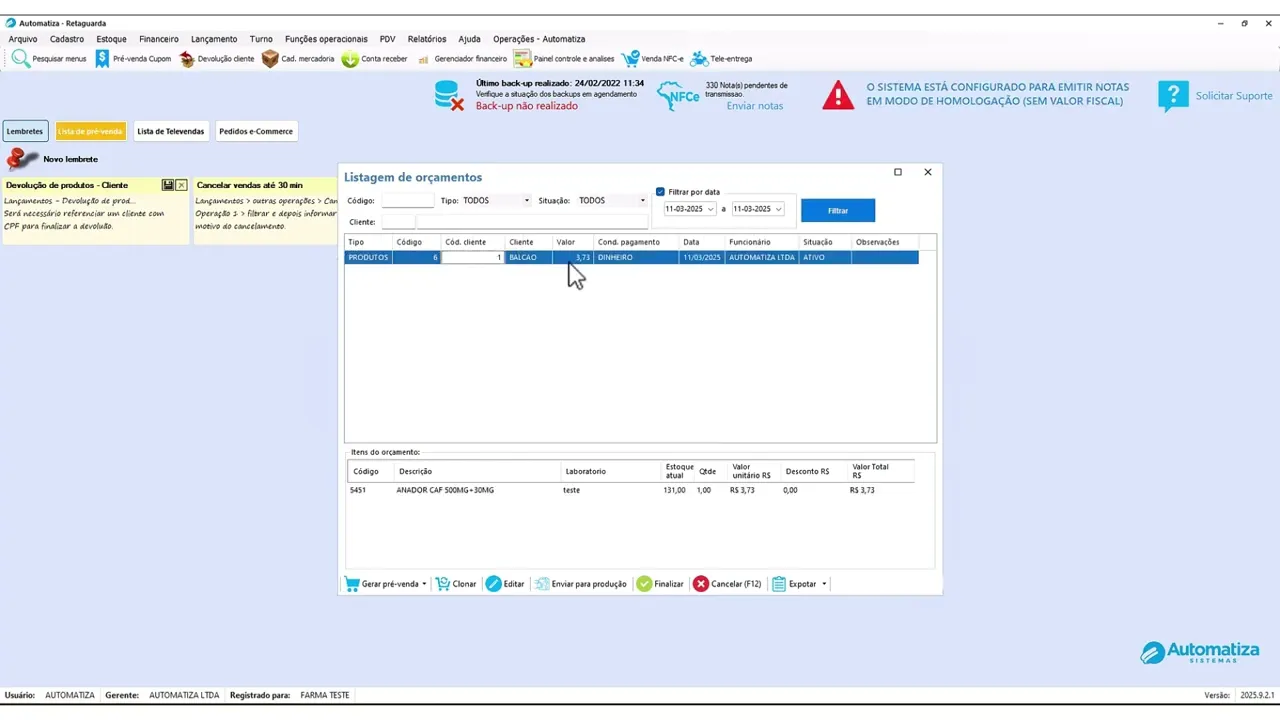Open the Estoque menu
Viewport: 1280px width, 720px height.
[x=111, y=39]
